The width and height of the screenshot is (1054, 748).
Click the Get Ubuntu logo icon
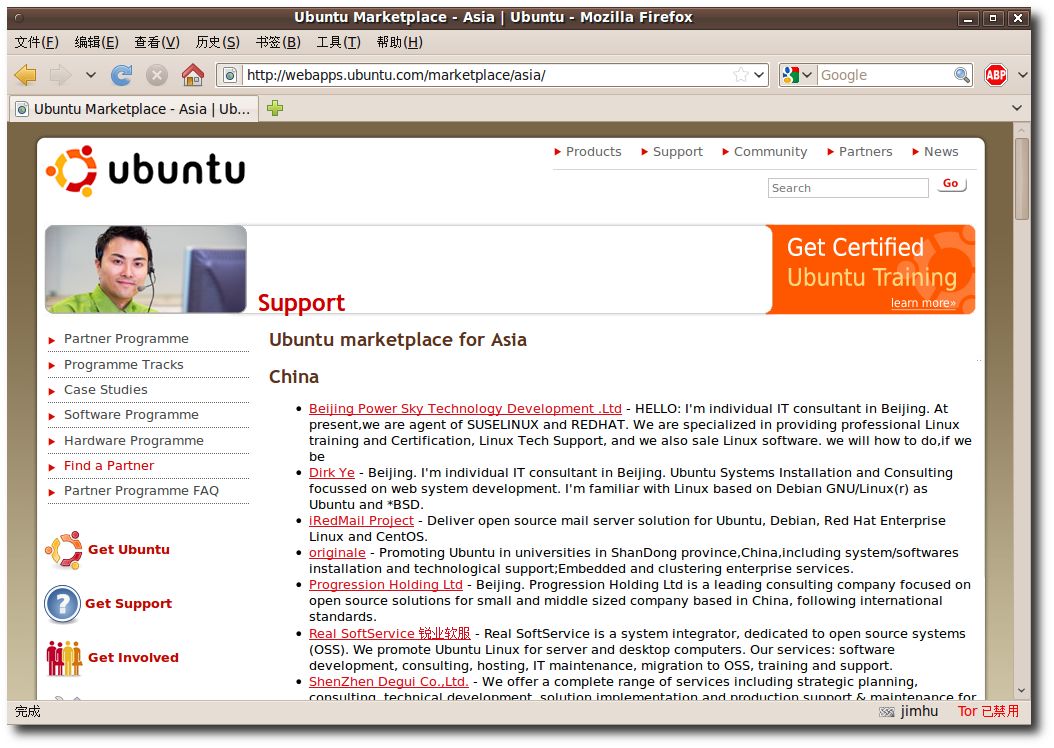point(64,550)
